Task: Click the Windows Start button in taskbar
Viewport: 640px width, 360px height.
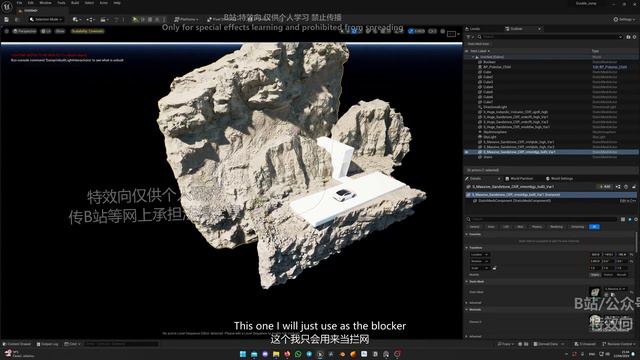Action: [x=243, y=354]
